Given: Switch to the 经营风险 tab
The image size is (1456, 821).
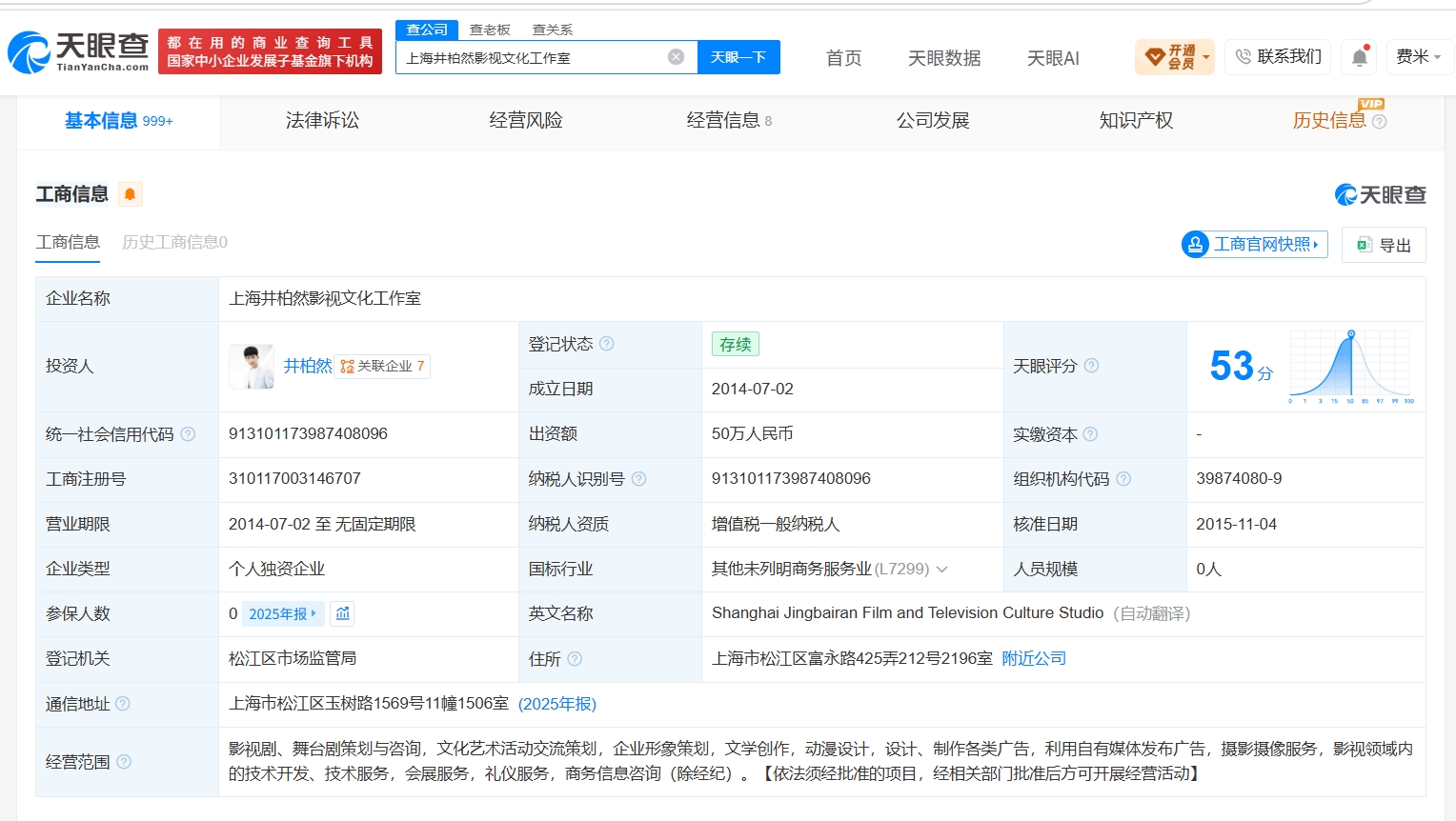Looking at the screenshot, I should click(526, 121).
